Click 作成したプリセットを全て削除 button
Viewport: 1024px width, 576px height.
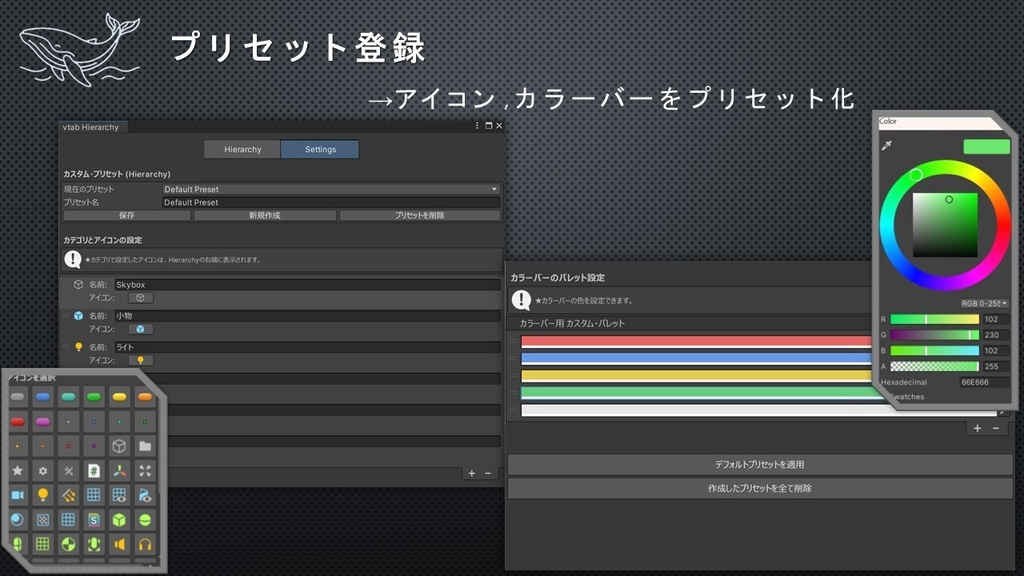click(x=760, y=488)
